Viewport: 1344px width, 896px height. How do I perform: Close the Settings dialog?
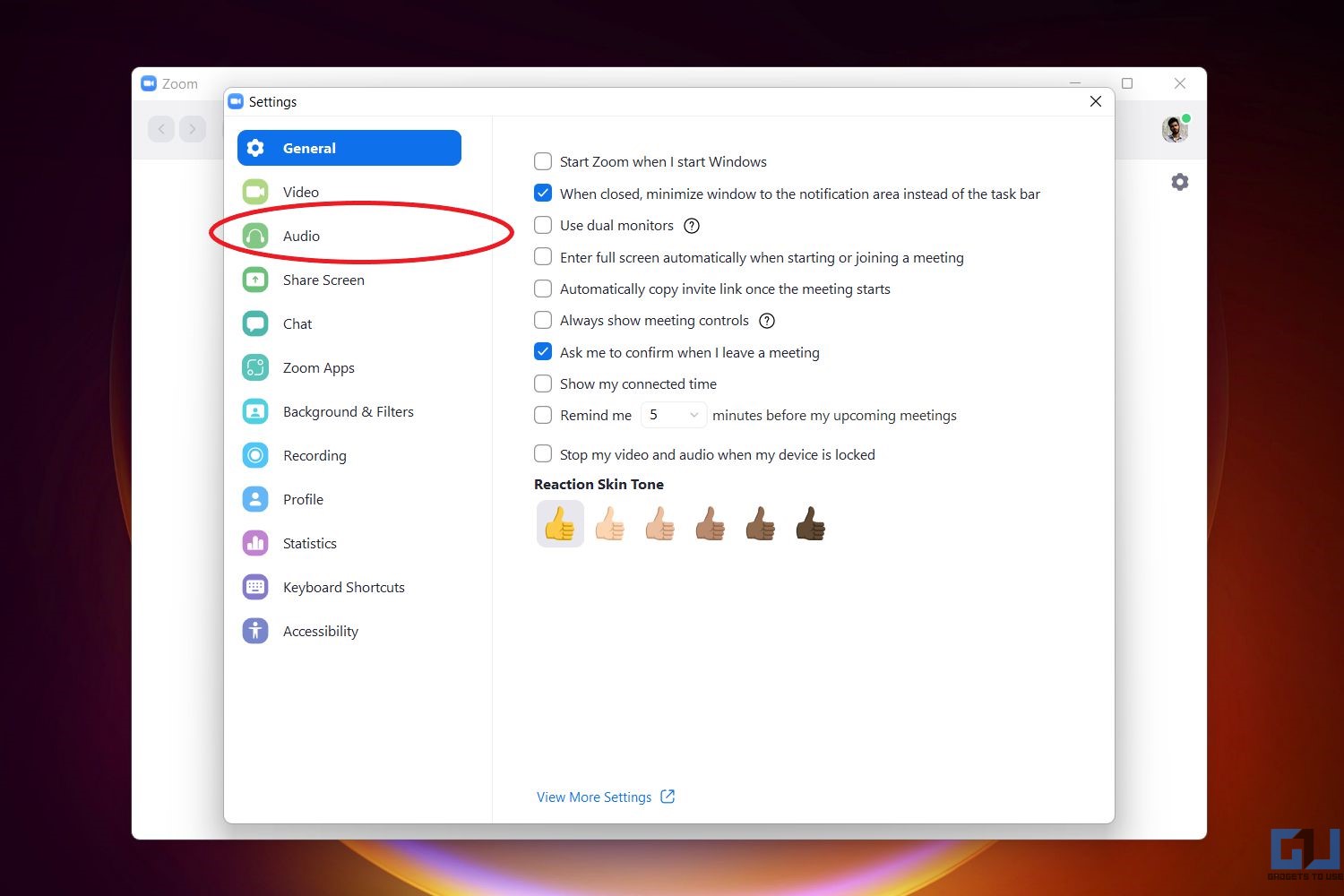coord(1095,101)
